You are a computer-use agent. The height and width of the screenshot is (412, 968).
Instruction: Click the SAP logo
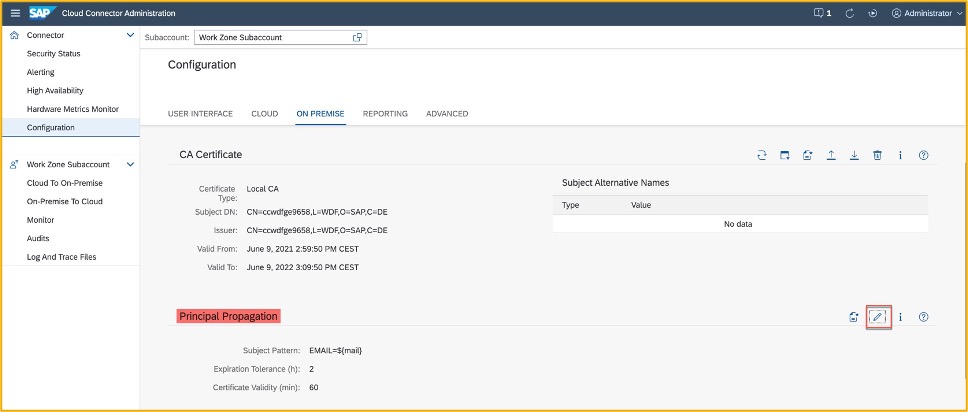click(43, 13)
